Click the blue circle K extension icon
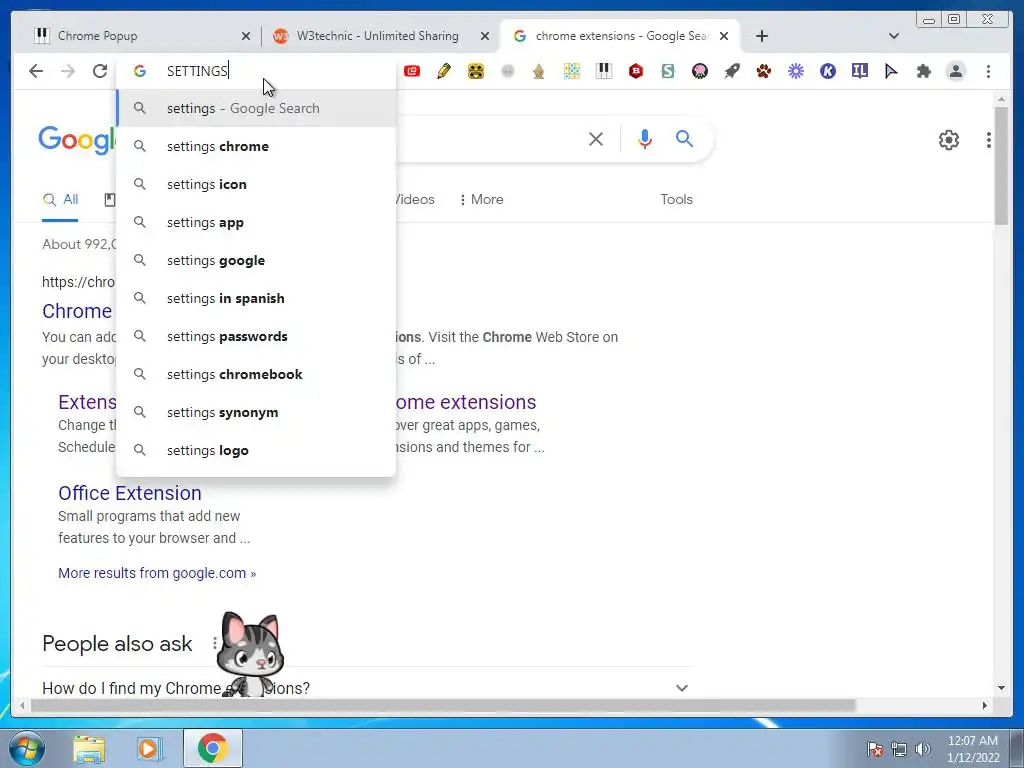The image size is (1024, 768). coord(827,71)
